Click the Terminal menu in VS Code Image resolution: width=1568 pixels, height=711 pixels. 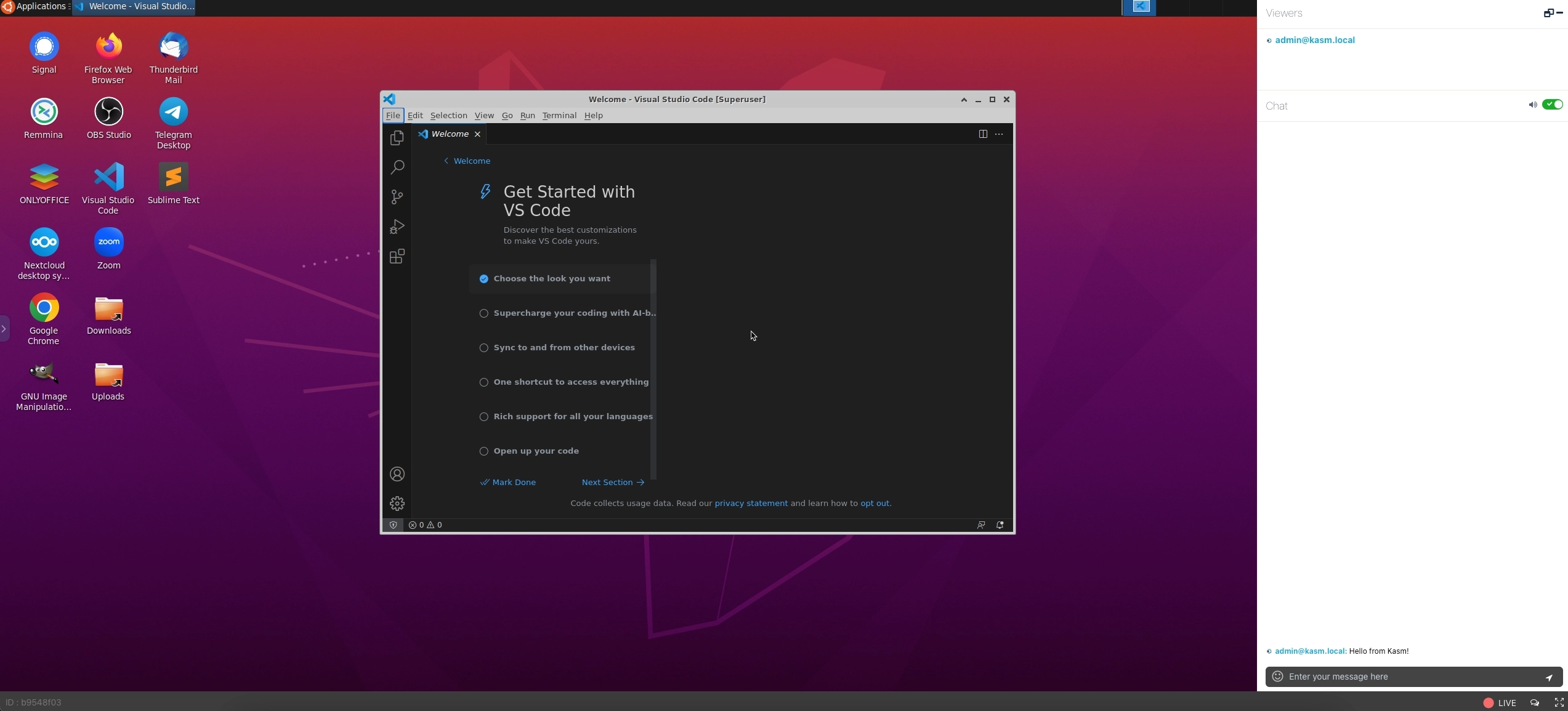point(559,115)
